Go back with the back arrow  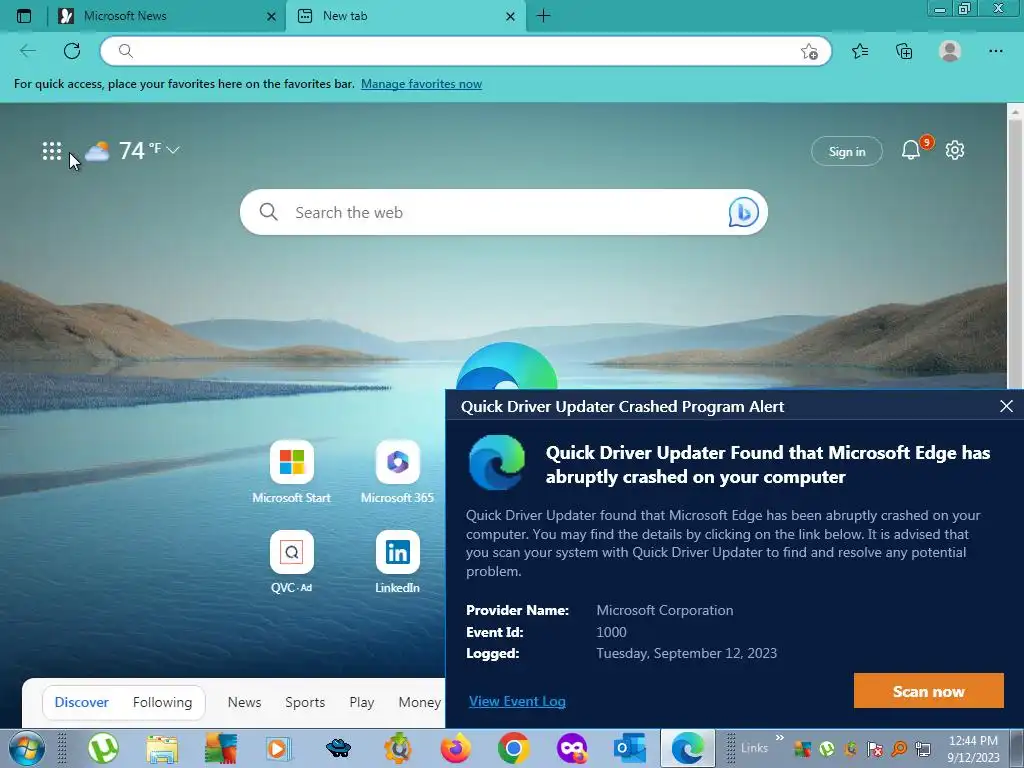coord(28,51)
